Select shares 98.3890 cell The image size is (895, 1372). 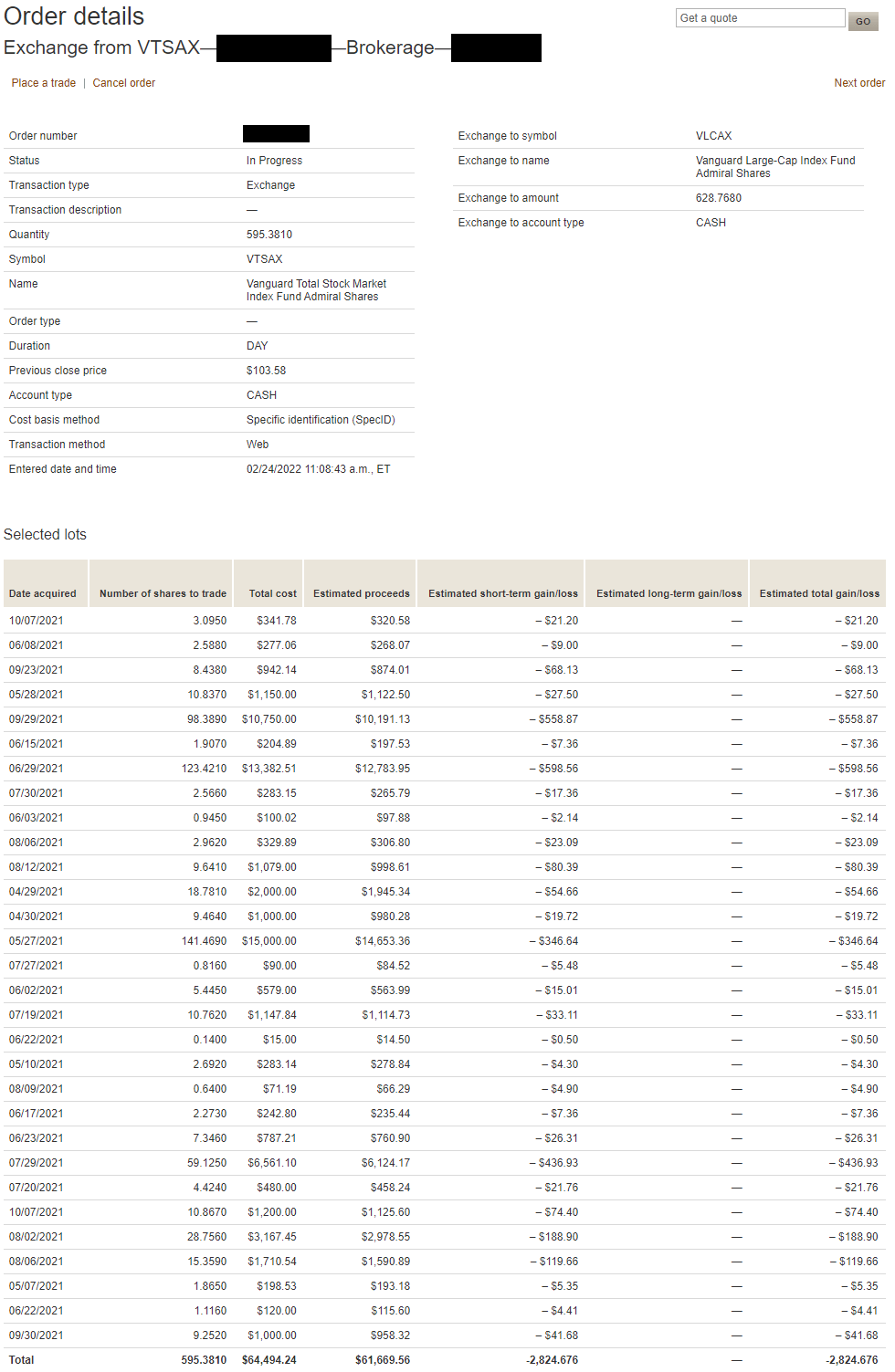(207, 719)
